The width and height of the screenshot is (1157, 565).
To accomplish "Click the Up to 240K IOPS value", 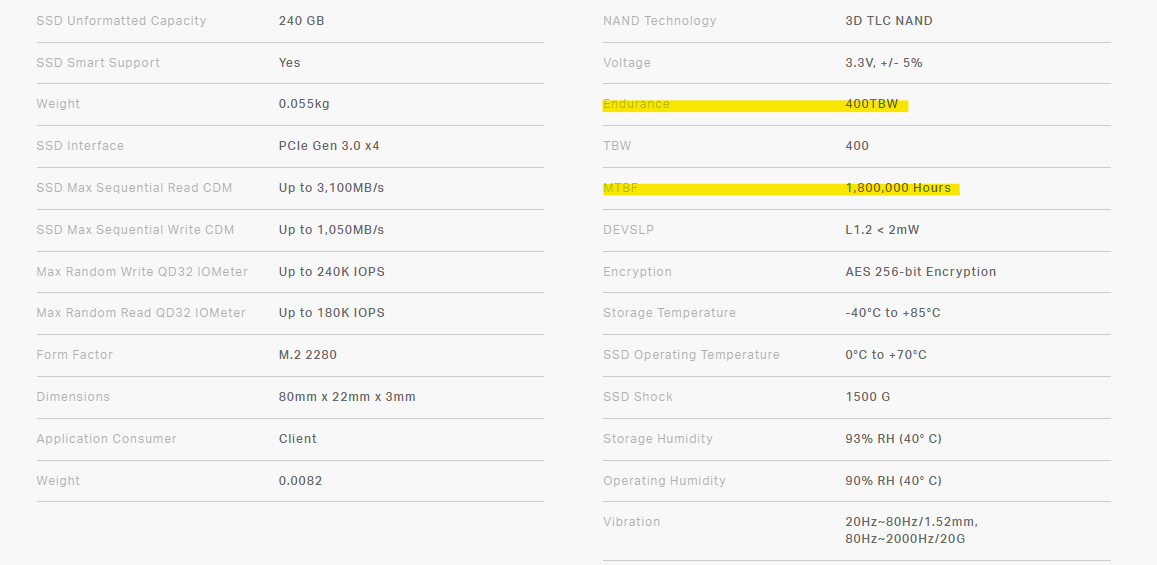I will click(331, 272).
